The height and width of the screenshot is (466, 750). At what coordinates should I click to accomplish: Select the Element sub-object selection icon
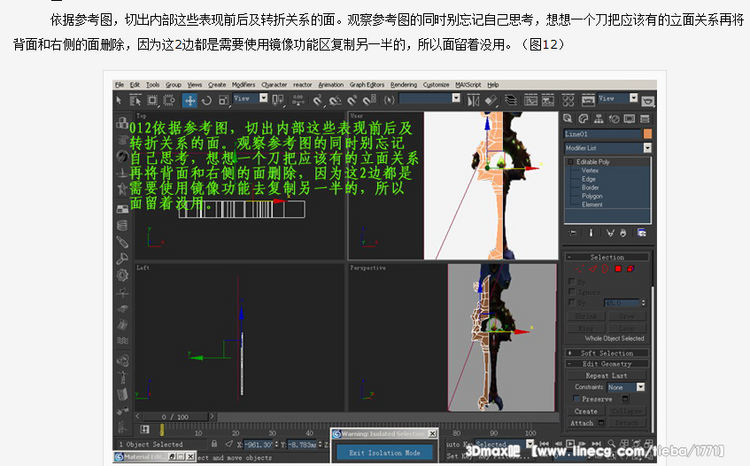(x=631, y=269)
